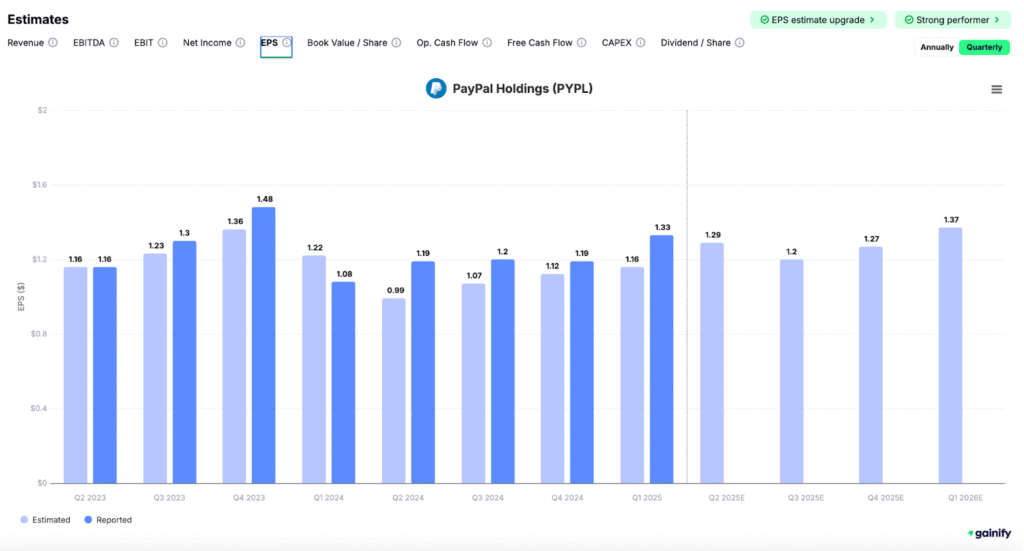Viewport: 1024px width, 551px height.
Task: Click the gainify logo
Action: (989, 533)
